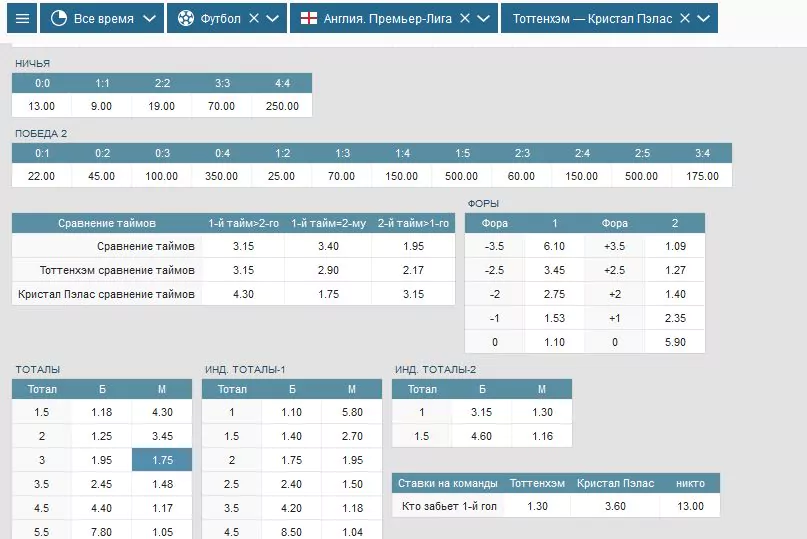
Task: Expand the Тоттенхэм — Кристал Пэлас dropdown chevron
Action: coord(704,19)
